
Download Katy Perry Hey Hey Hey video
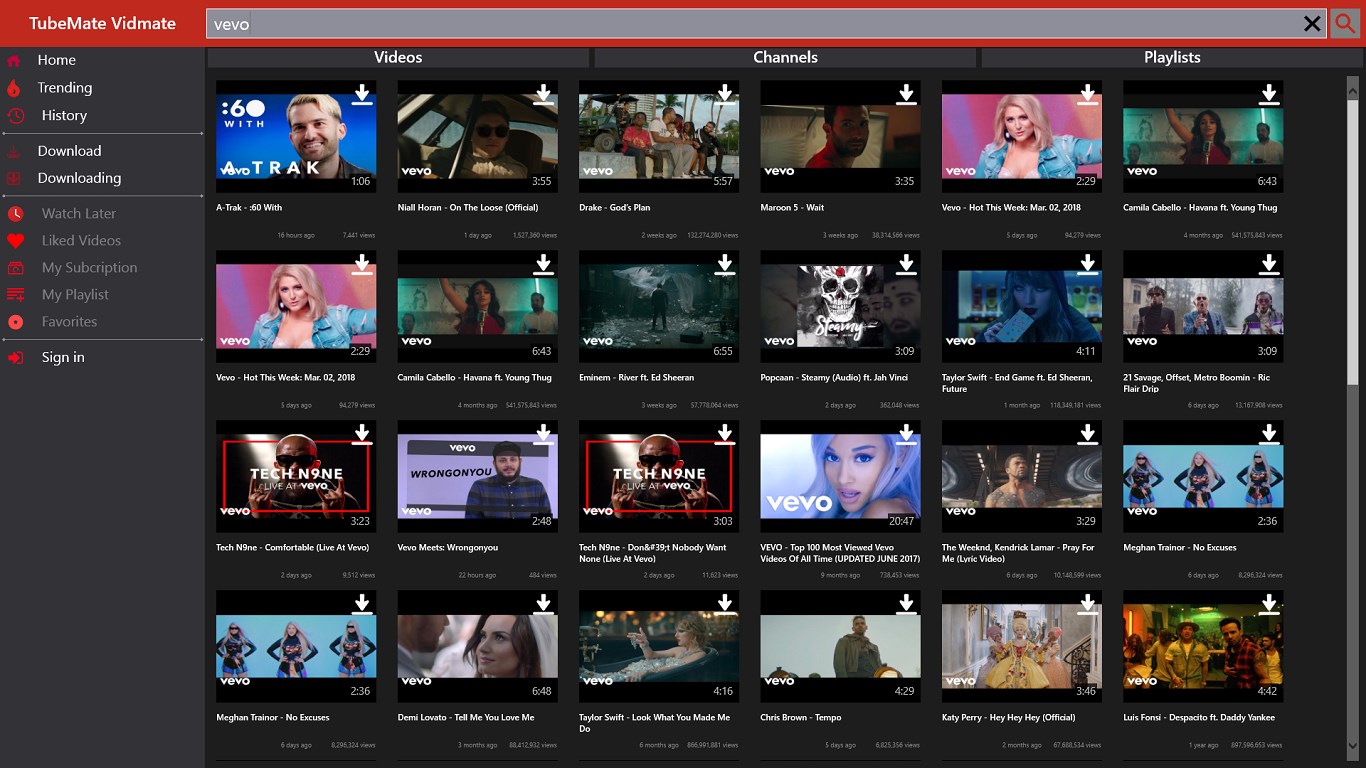(x=1087, y=605)
